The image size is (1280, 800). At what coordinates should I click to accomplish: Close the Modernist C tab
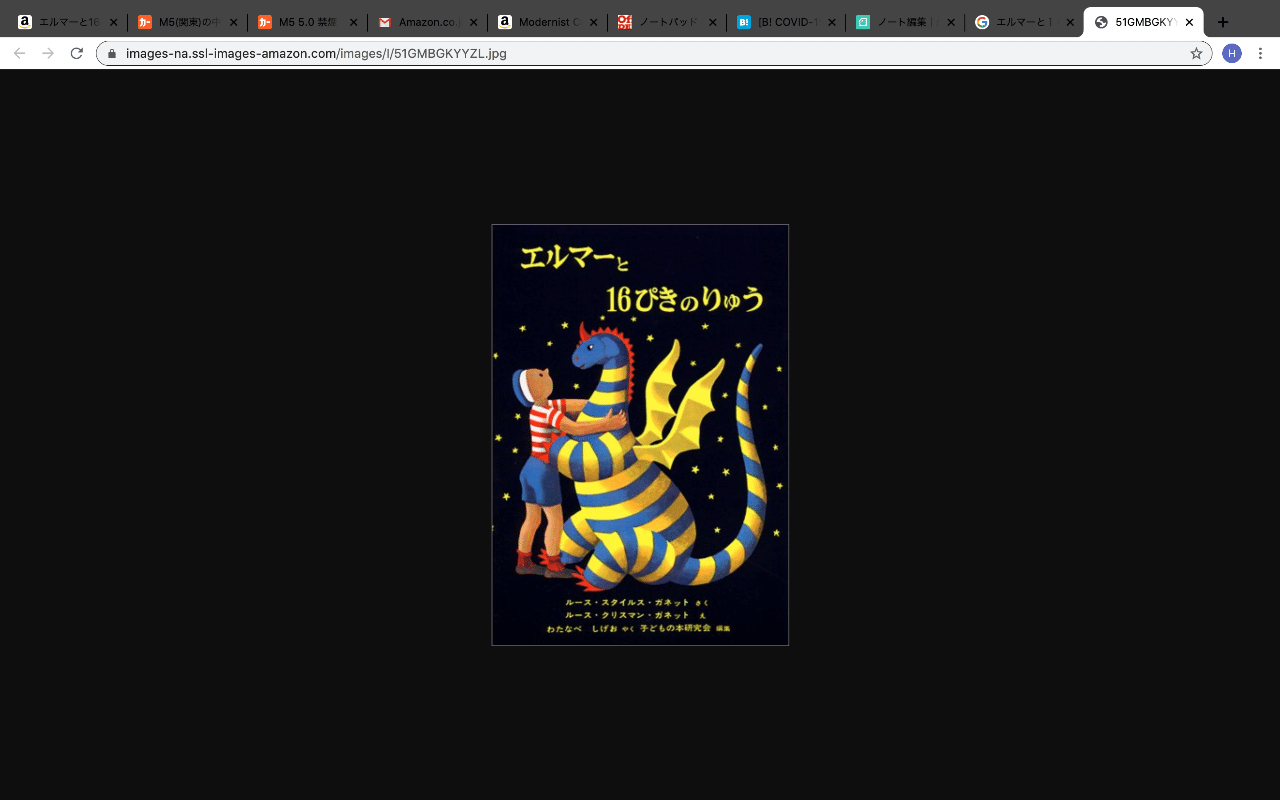[593, 22]
